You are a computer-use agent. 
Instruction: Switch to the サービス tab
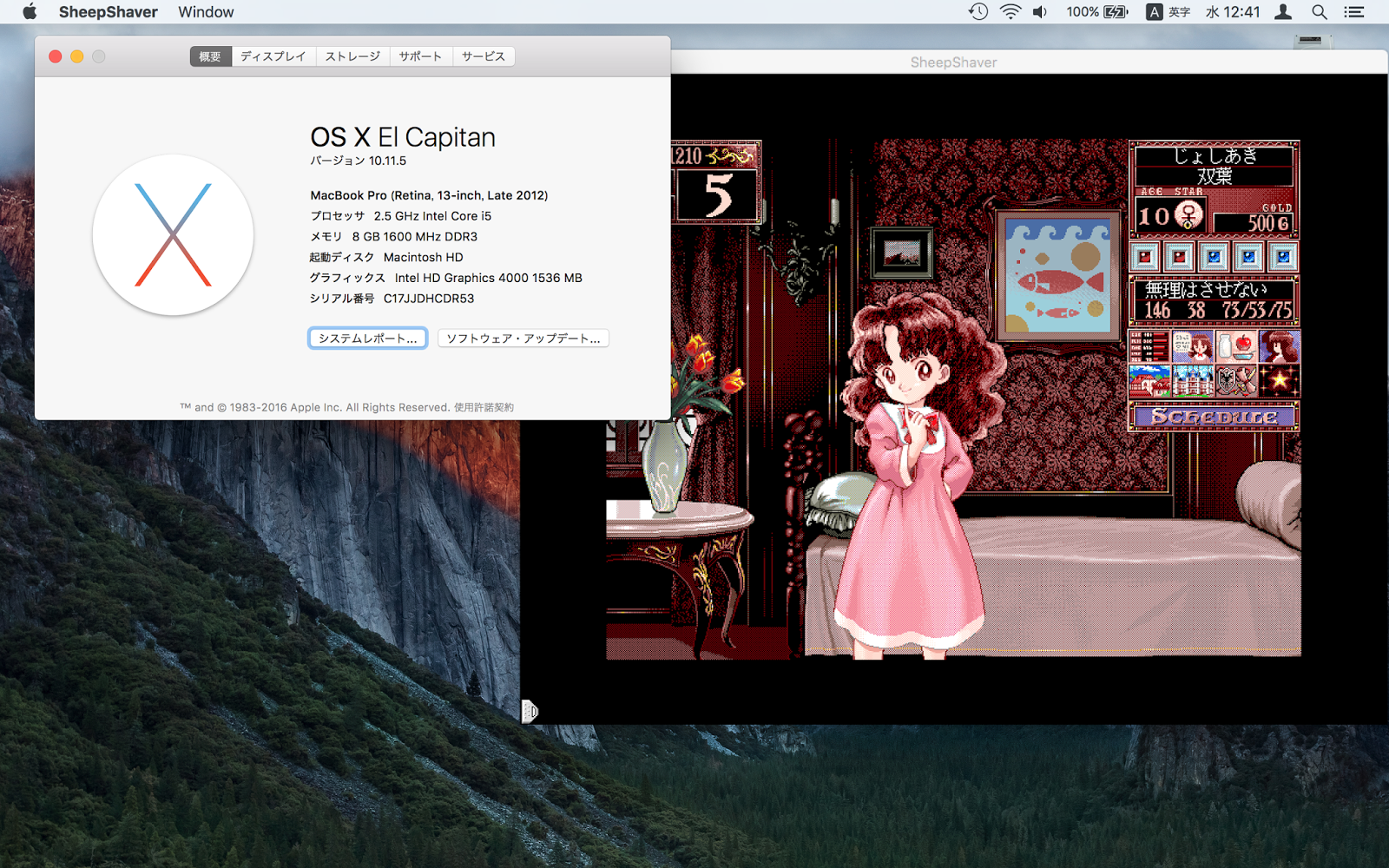(x=484, y=56)
